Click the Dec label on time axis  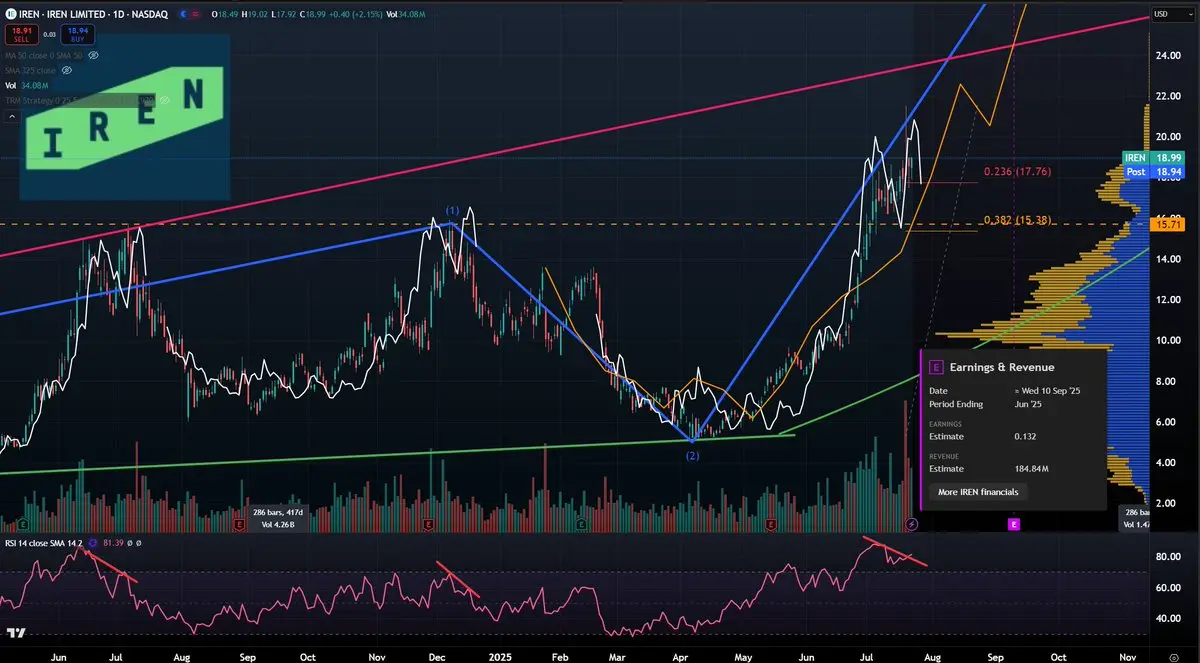[437, 658]
